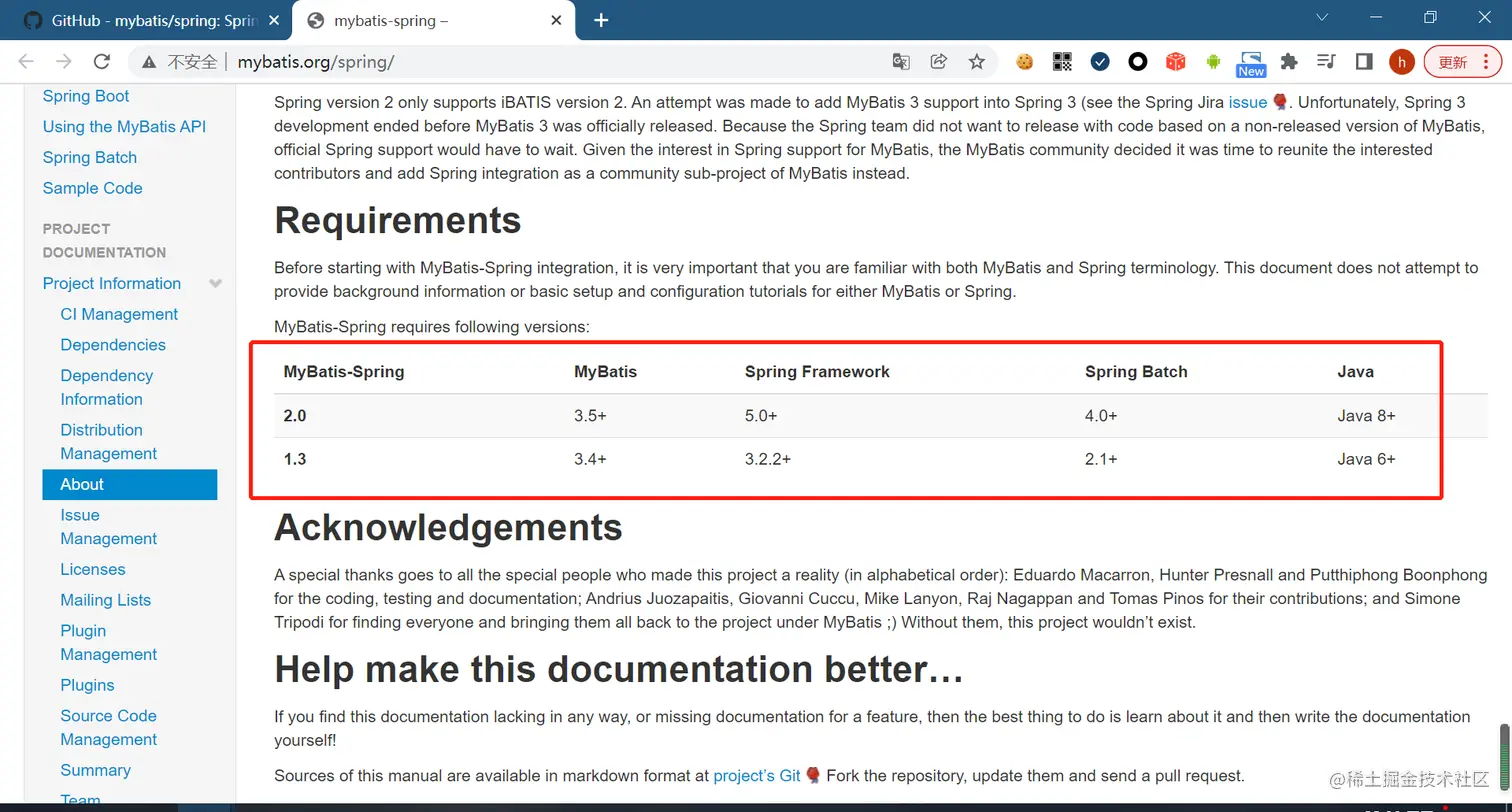Click the Java 6+ cell
Image resolution: width=1512 pixels, height=812 pixels.
coord(1366,460)
